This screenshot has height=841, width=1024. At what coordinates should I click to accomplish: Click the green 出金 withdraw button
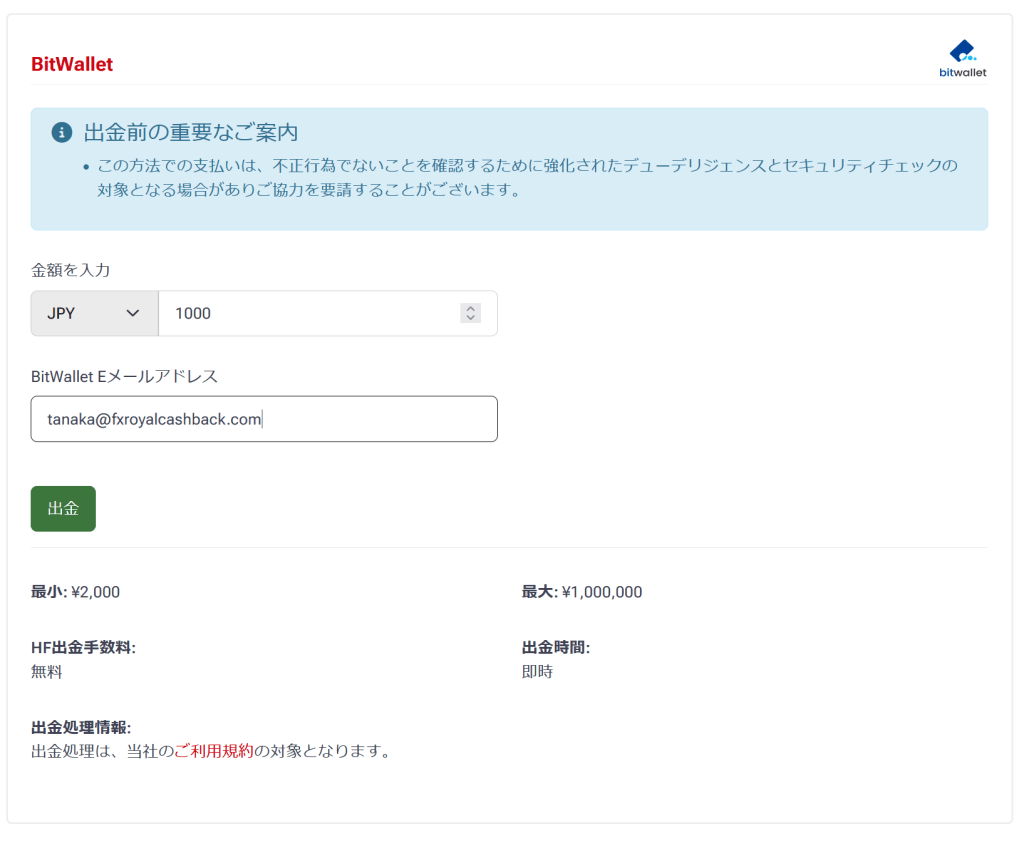pyautogui.click(x=63, y=509)
